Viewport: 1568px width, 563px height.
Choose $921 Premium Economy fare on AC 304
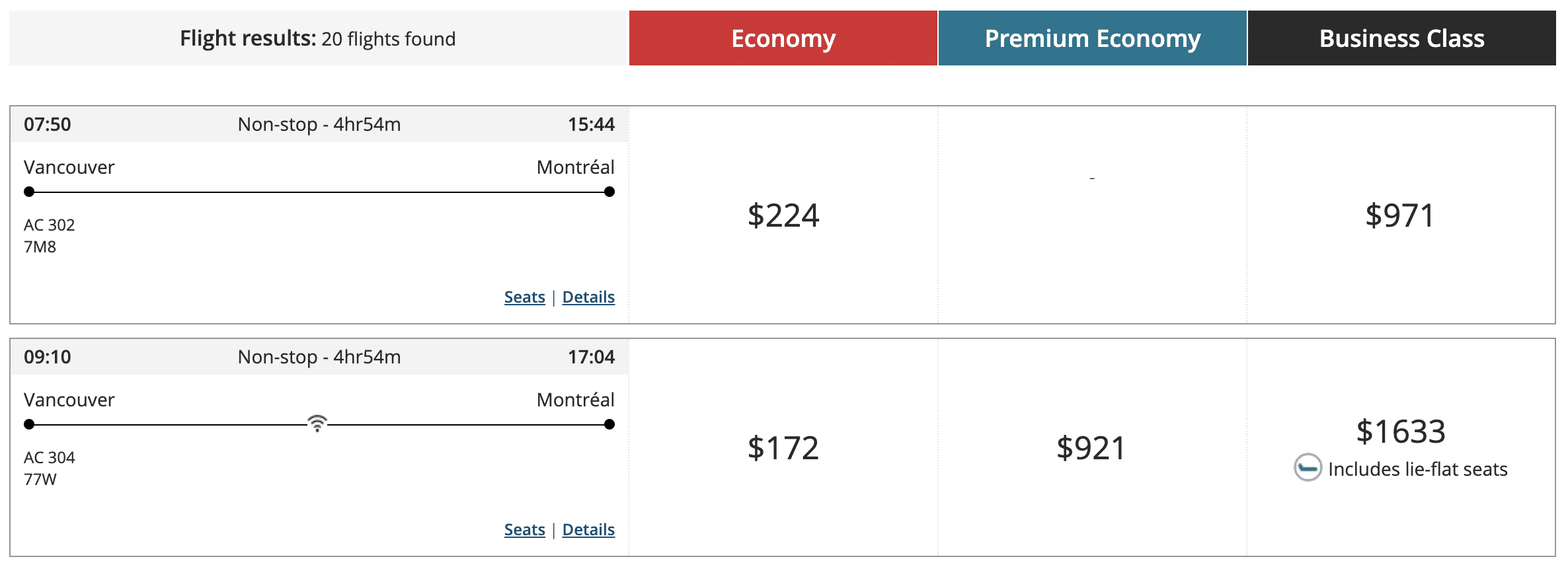[x=1091, y=448]
